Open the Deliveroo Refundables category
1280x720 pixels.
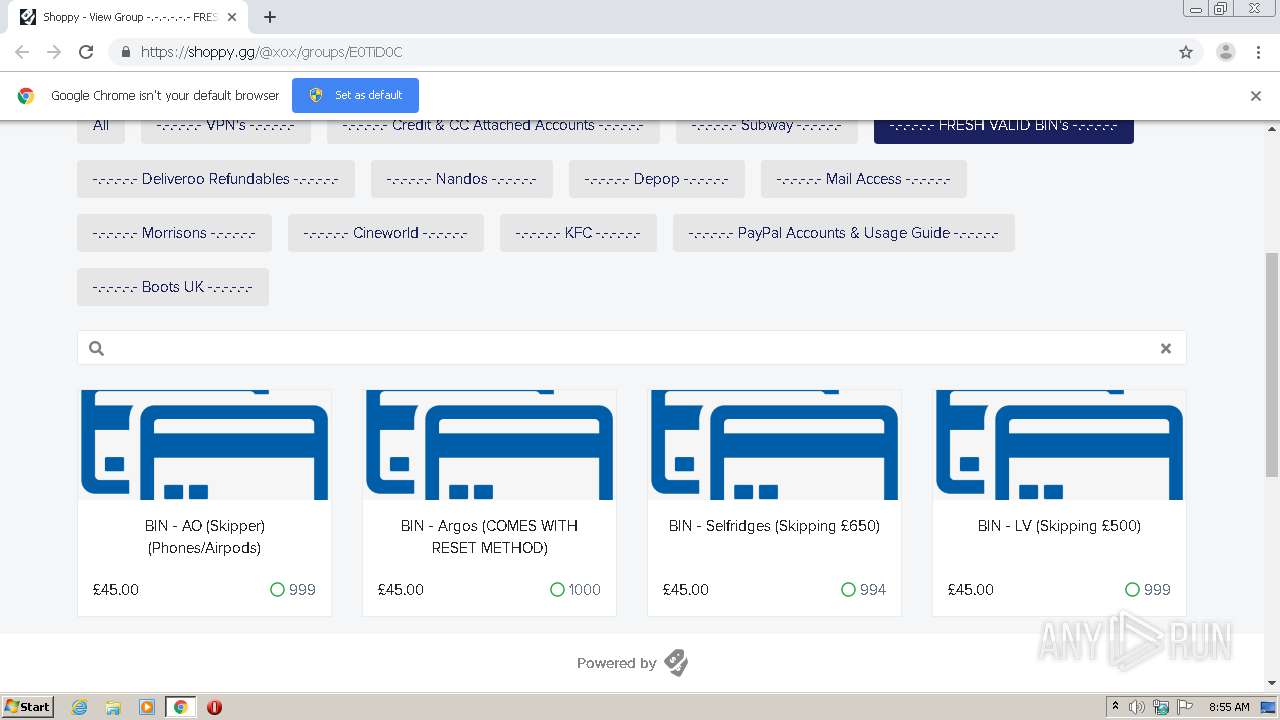tap(216, 179)
